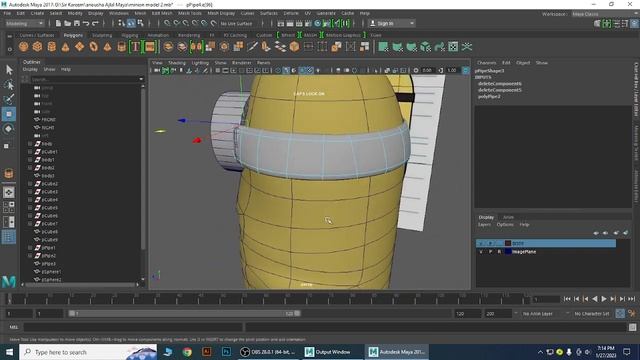640x360 pixels.
Task: Expand the pPipe1 node in Outliner
Action: [x=30, y=248]
